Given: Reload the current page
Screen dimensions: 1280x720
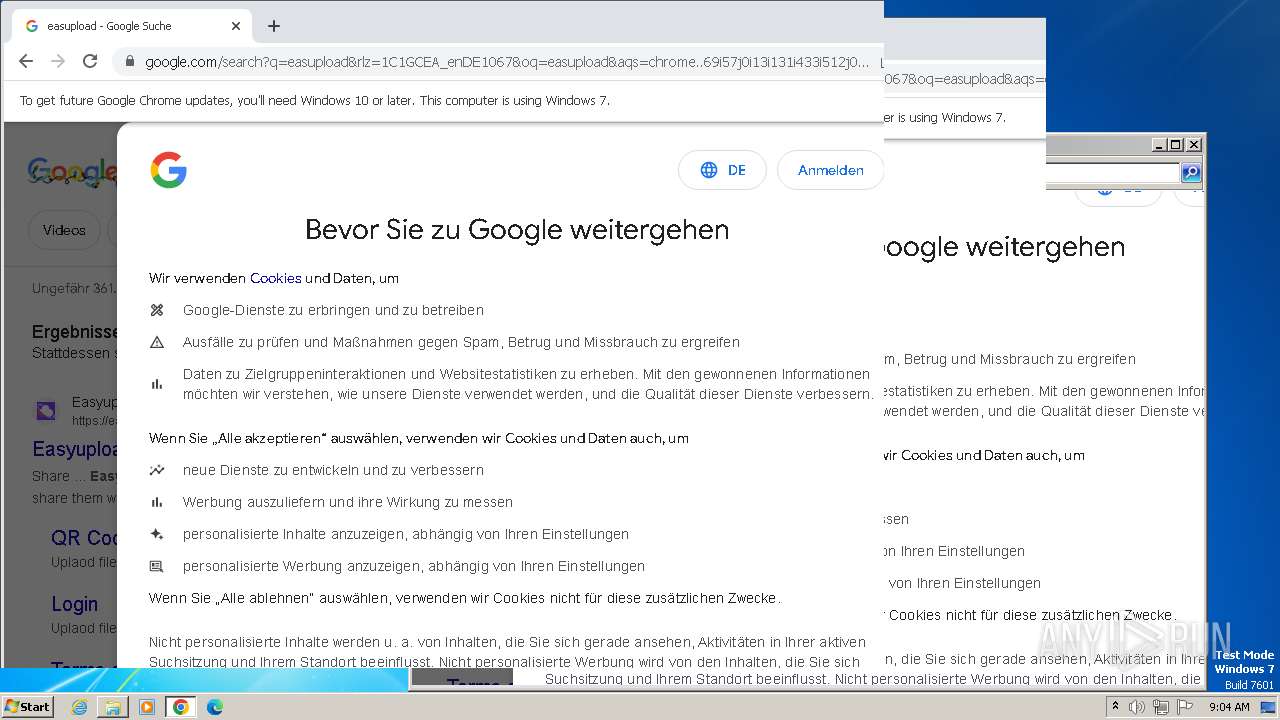Looking at the screenshot, I should (90, 61).
